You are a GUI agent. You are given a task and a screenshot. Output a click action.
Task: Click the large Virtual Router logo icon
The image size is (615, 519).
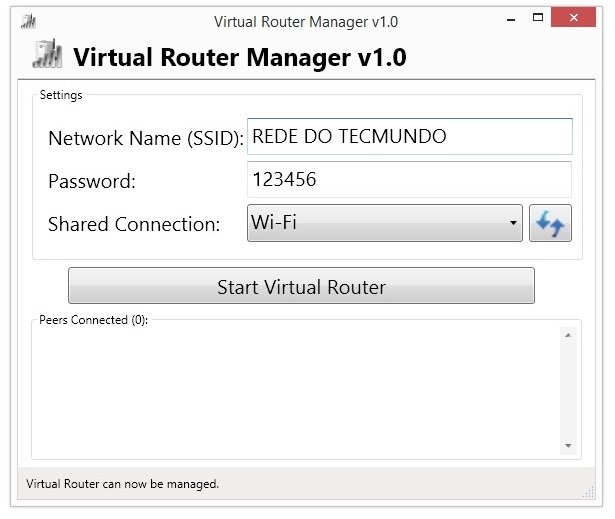tap(47, 54)
